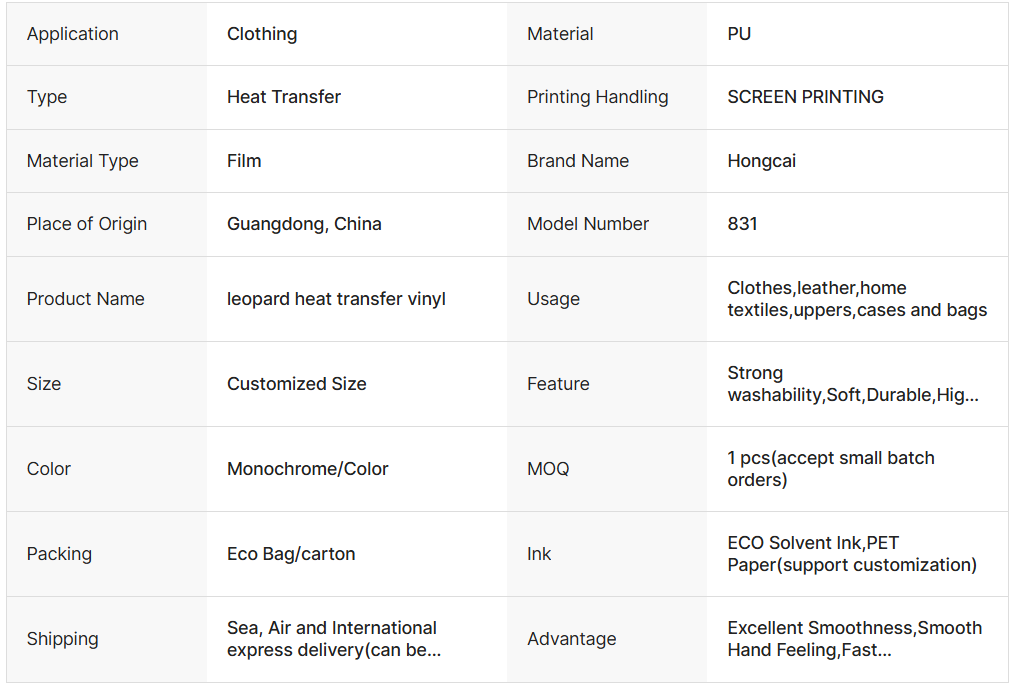Click the Eco Bag/carton packing value
This screenshot has height=686, width=1010.
[291, 554]
